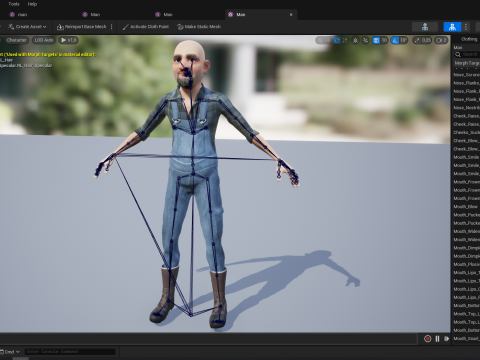
Task: Open scale snap value 0.25
Action: tap(426, 40)
